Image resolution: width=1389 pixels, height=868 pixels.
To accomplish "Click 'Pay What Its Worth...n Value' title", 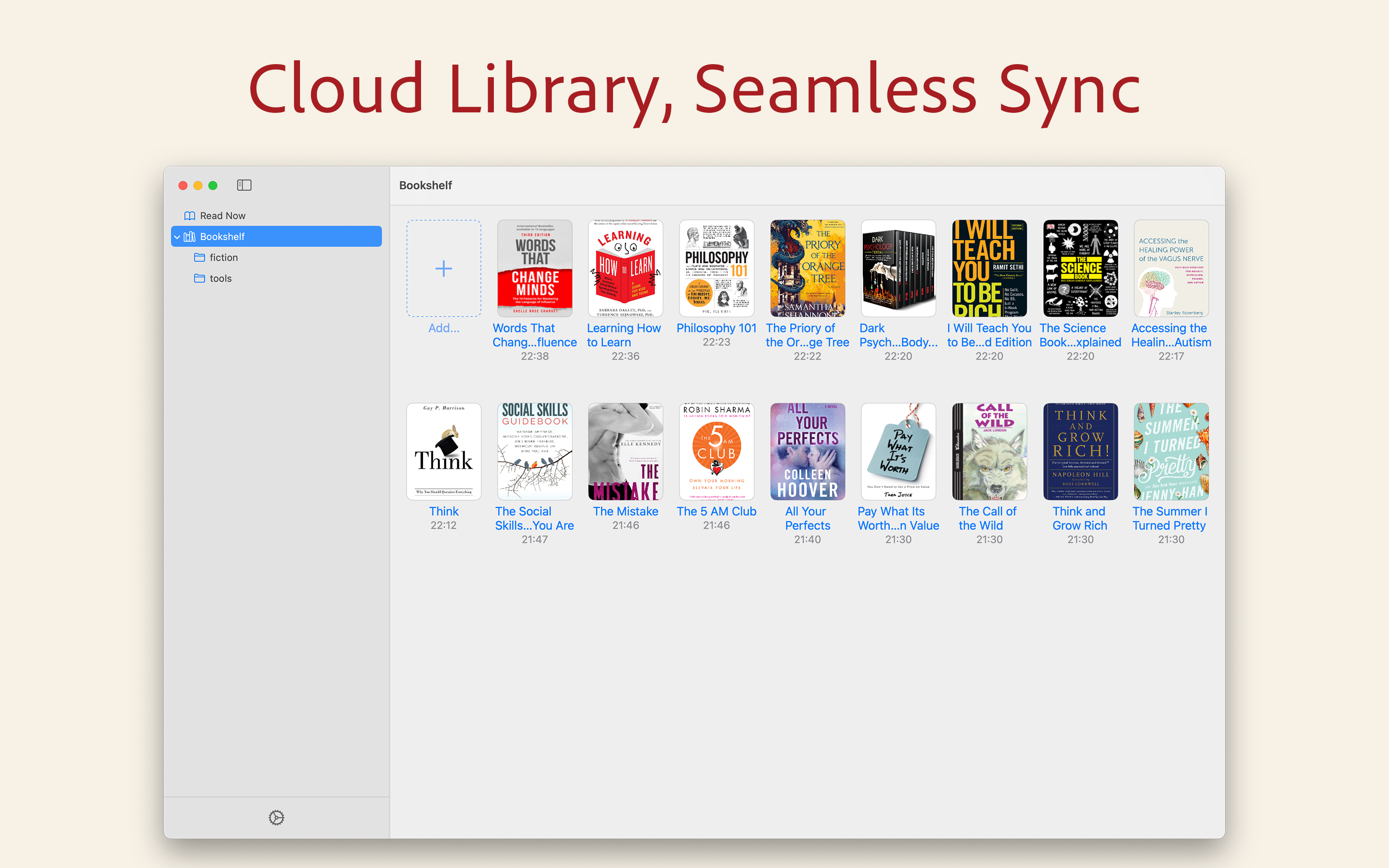I will [898, 518].
